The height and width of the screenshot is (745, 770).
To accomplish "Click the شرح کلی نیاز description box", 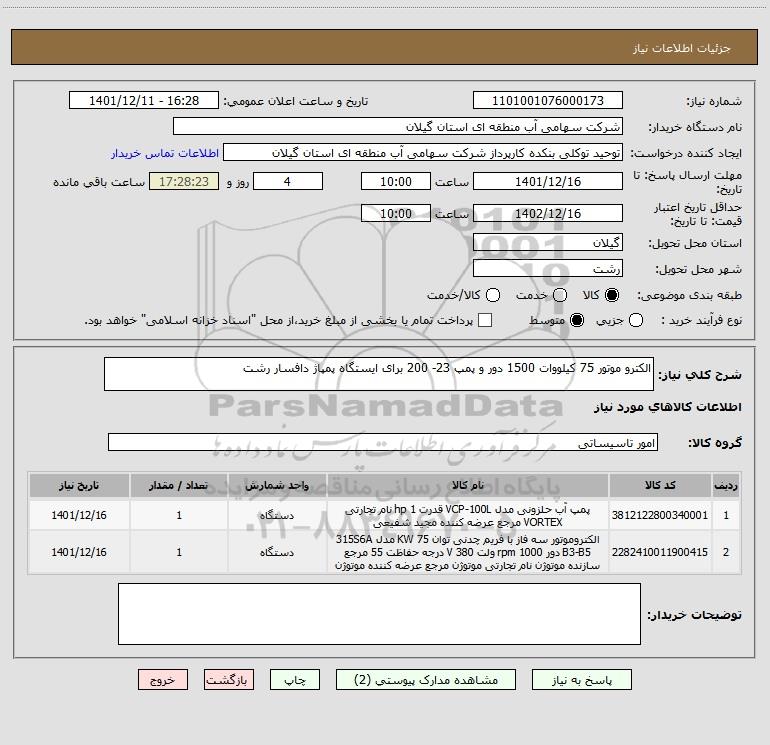I will coord(379,374).
